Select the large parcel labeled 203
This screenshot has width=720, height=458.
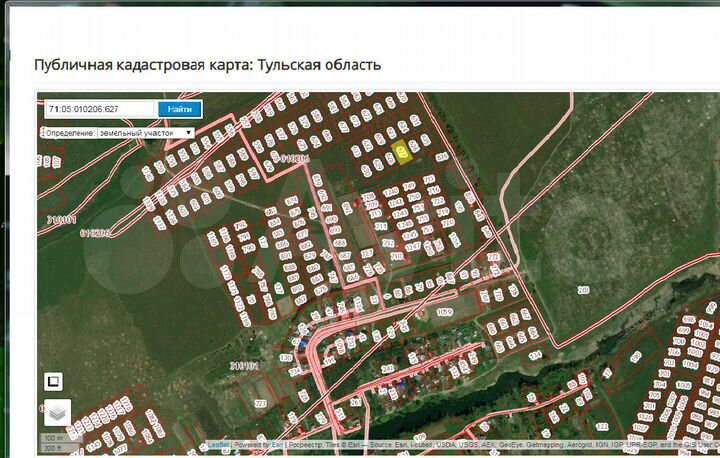583,290
